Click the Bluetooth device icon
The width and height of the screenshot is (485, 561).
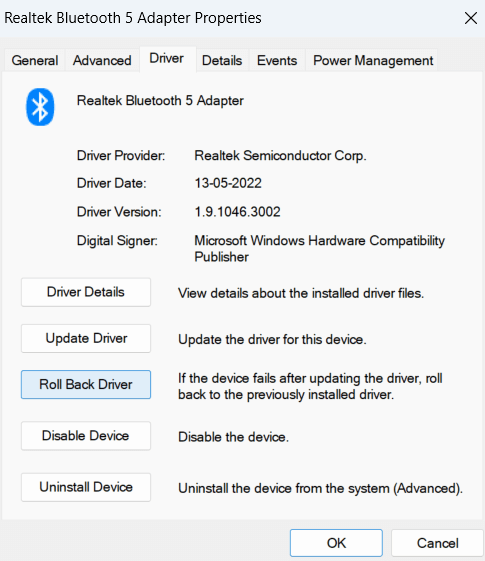click(x=40, y=107)
